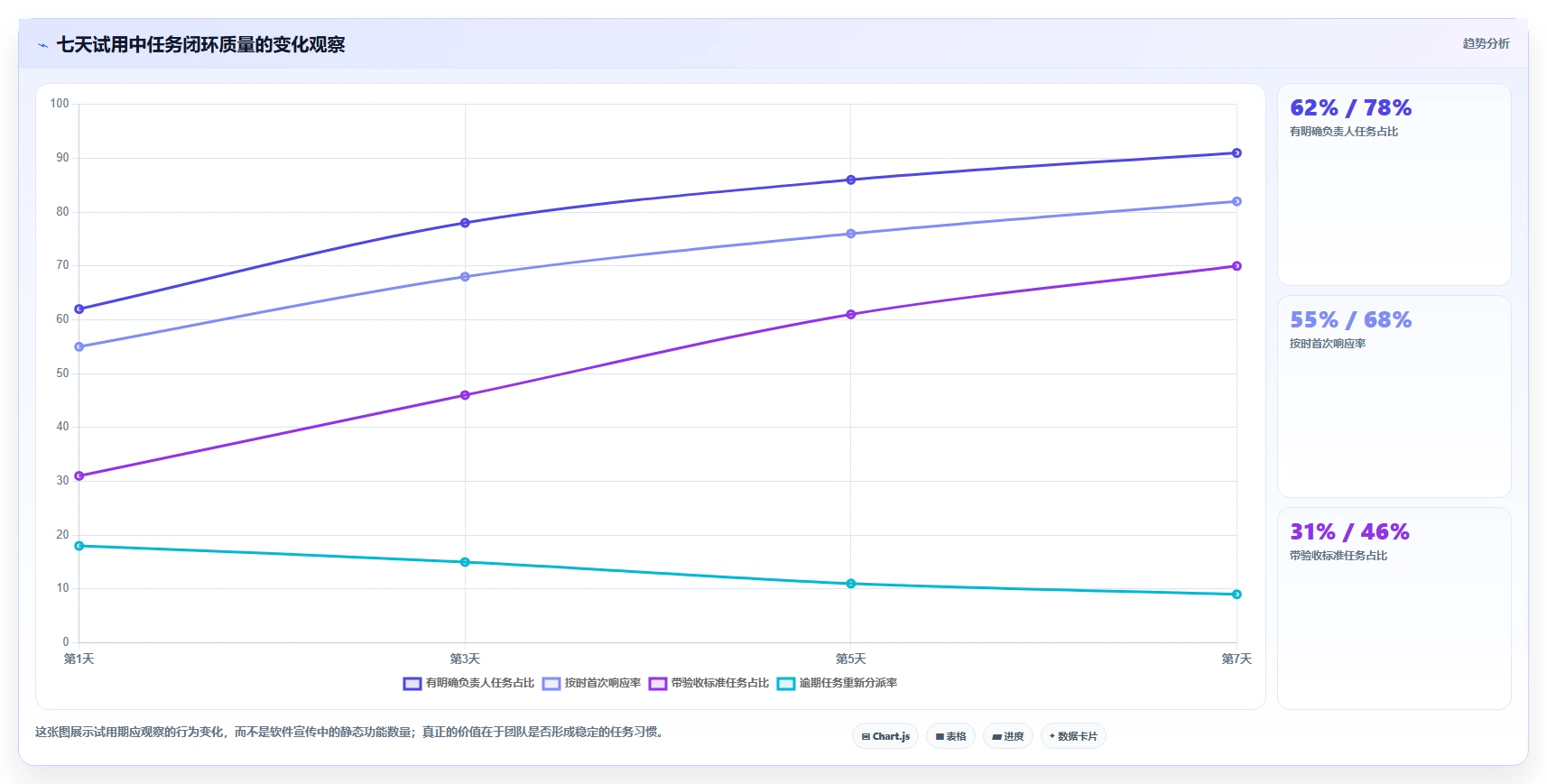Click the 第3天 x-axis label
This screenshot has height=784, width=1547.
pyautogui.click(x=465, y=659)
